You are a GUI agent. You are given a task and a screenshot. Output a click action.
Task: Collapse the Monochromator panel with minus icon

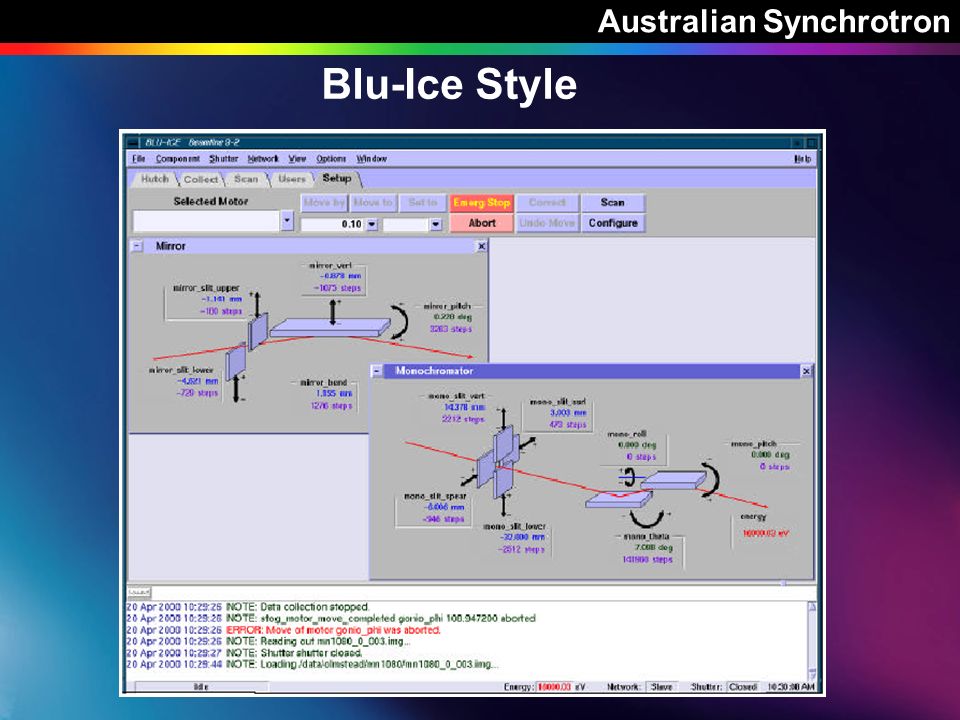point(377,371)
